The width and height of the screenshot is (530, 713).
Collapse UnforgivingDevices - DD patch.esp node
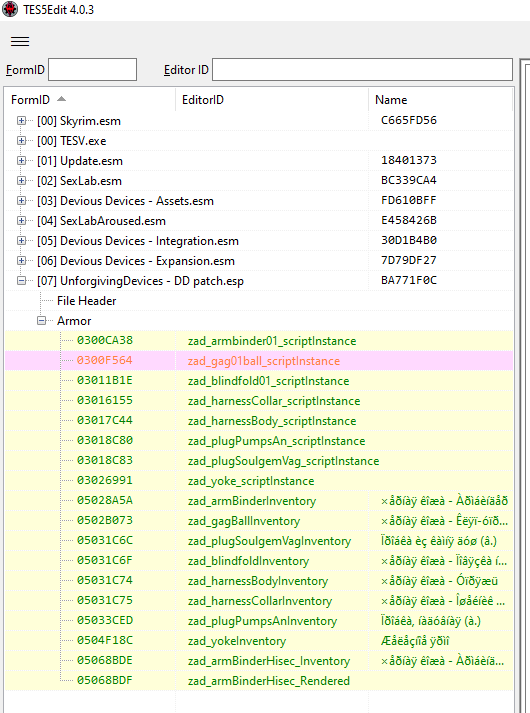21,281
